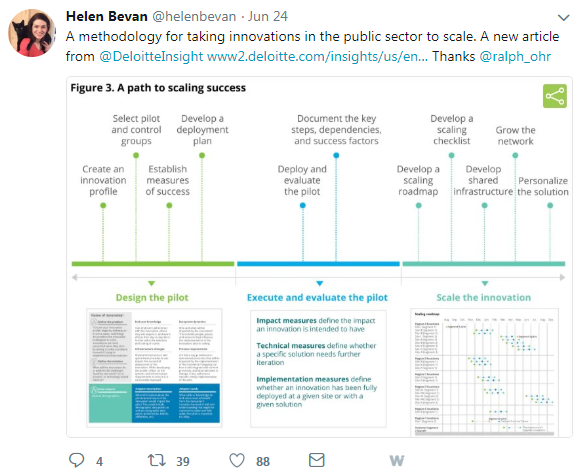Open the @helenbevan handle link
The width and height of the screenshot is (579, 475).
click(x=194, y=16)
